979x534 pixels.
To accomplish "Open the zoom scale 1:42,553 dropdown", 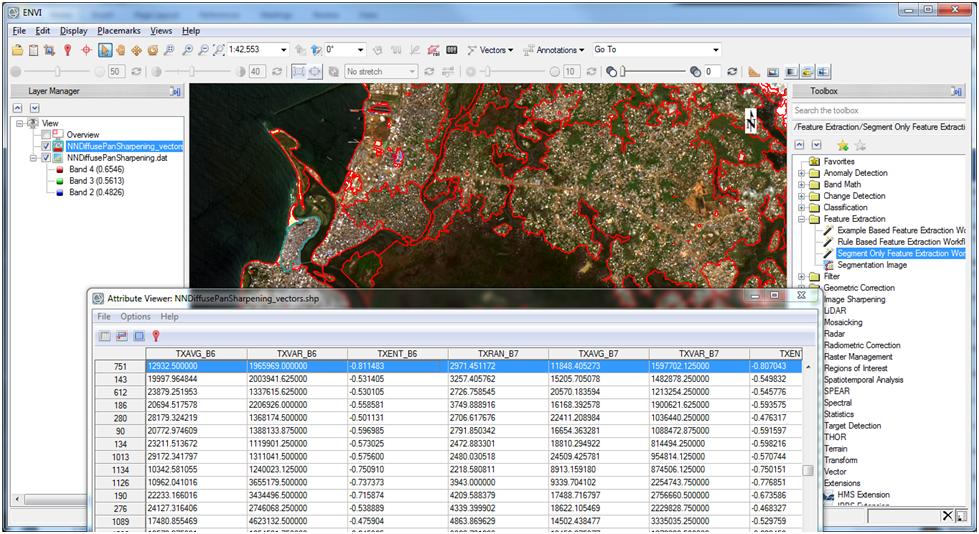I will pyautogui.click(x=284, y=50).
